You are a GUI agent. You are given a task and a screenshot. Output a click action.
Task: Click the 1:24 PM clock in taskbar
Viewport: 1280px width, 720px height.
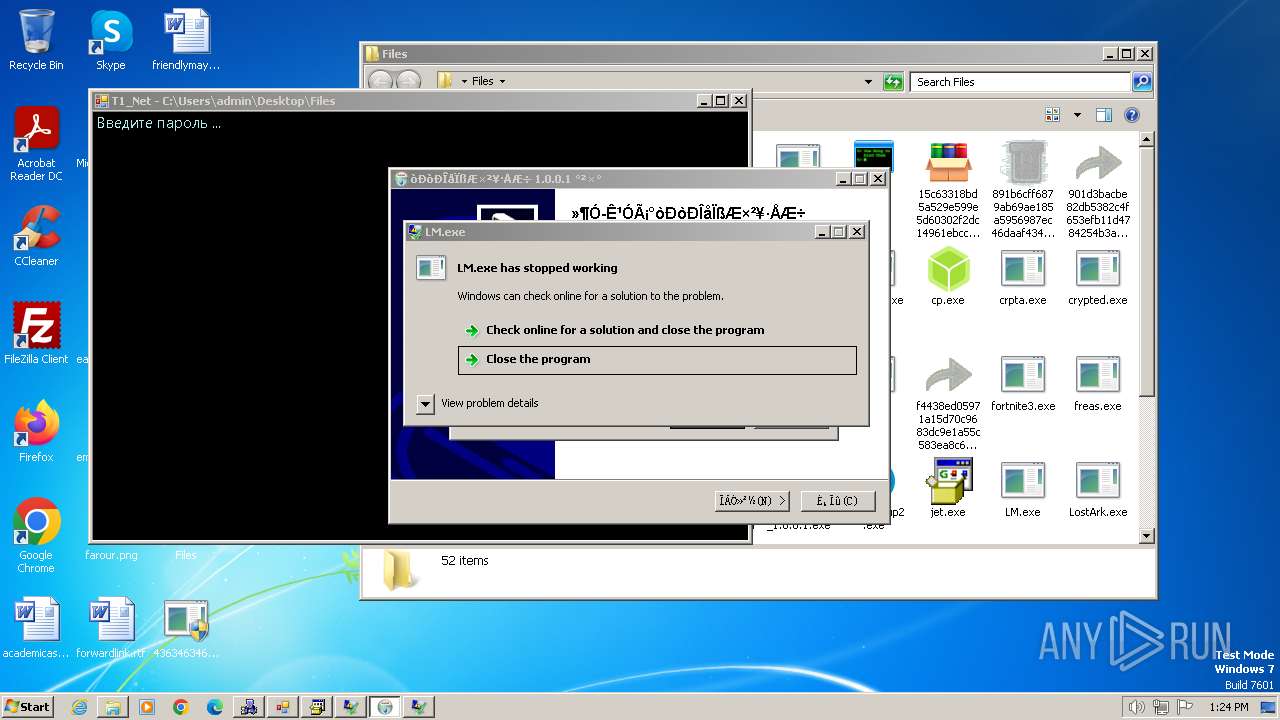click(x=1228, y=707)
